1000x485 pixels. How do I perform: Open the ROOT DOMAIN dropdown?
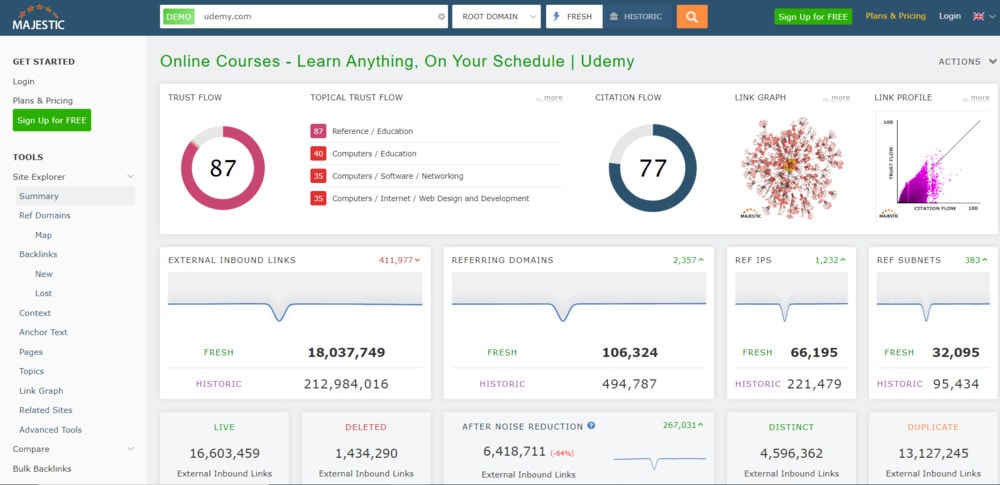(496, 17)
